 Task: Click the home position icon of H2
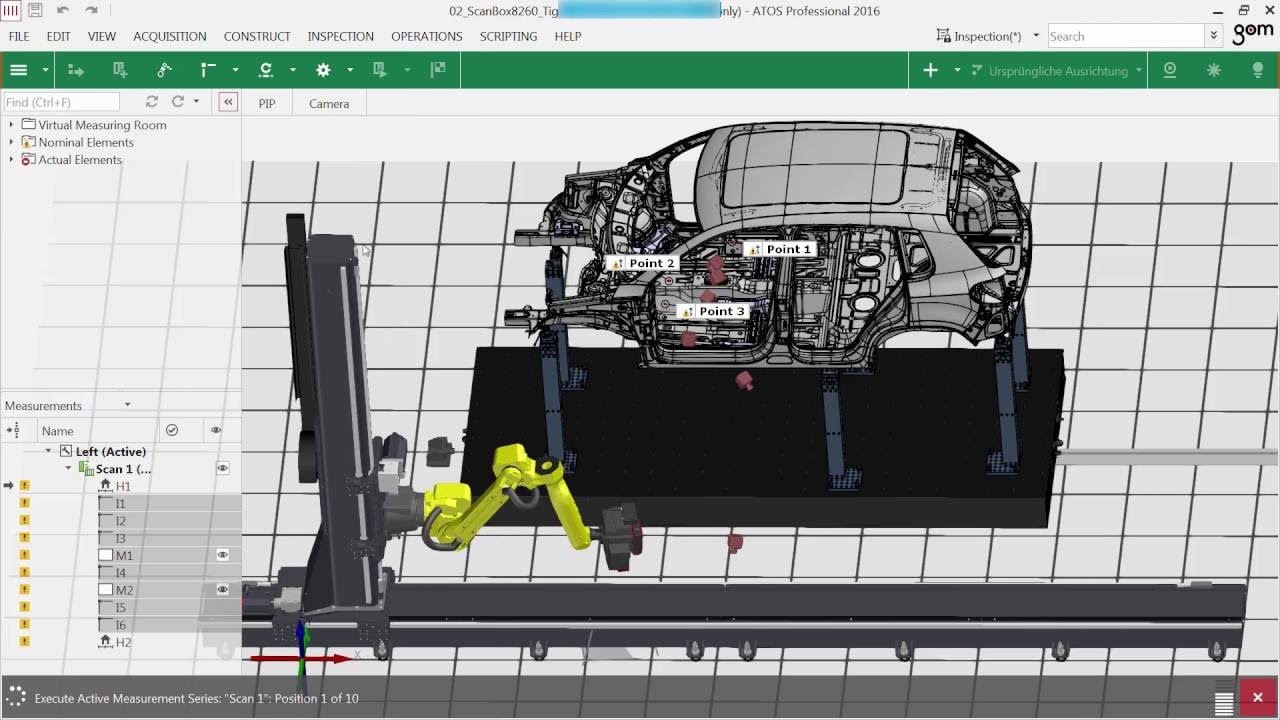[x=105, y=642]
